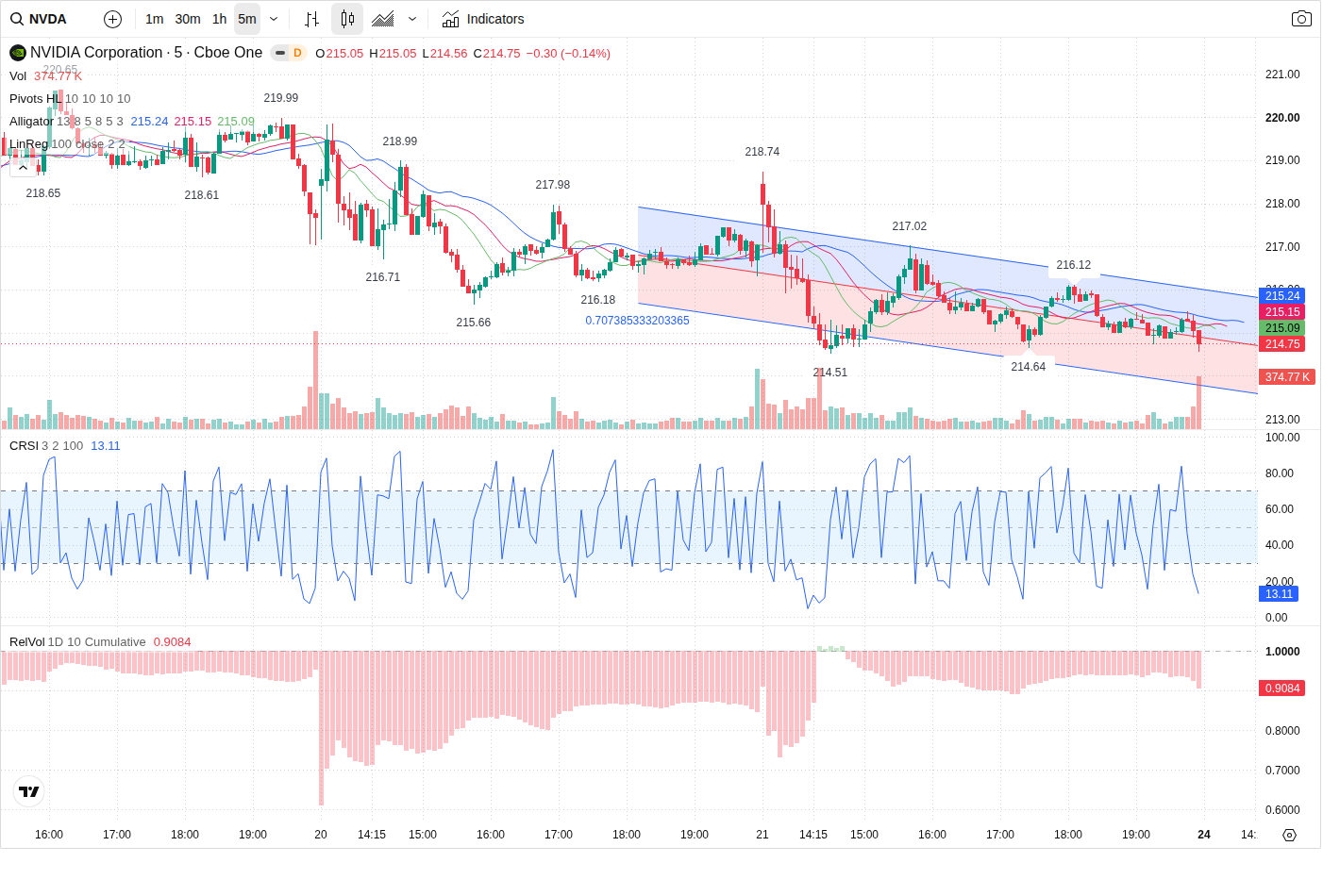Open the Indicators menu
Screen dimensions: 1340x896
tap(483, 19)
